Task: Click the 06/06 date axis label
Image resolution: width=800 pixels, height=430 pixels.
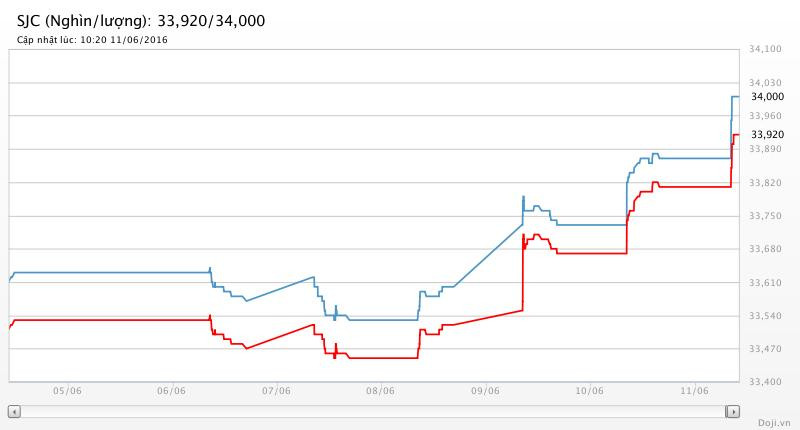Action: [x=171, y=392]
